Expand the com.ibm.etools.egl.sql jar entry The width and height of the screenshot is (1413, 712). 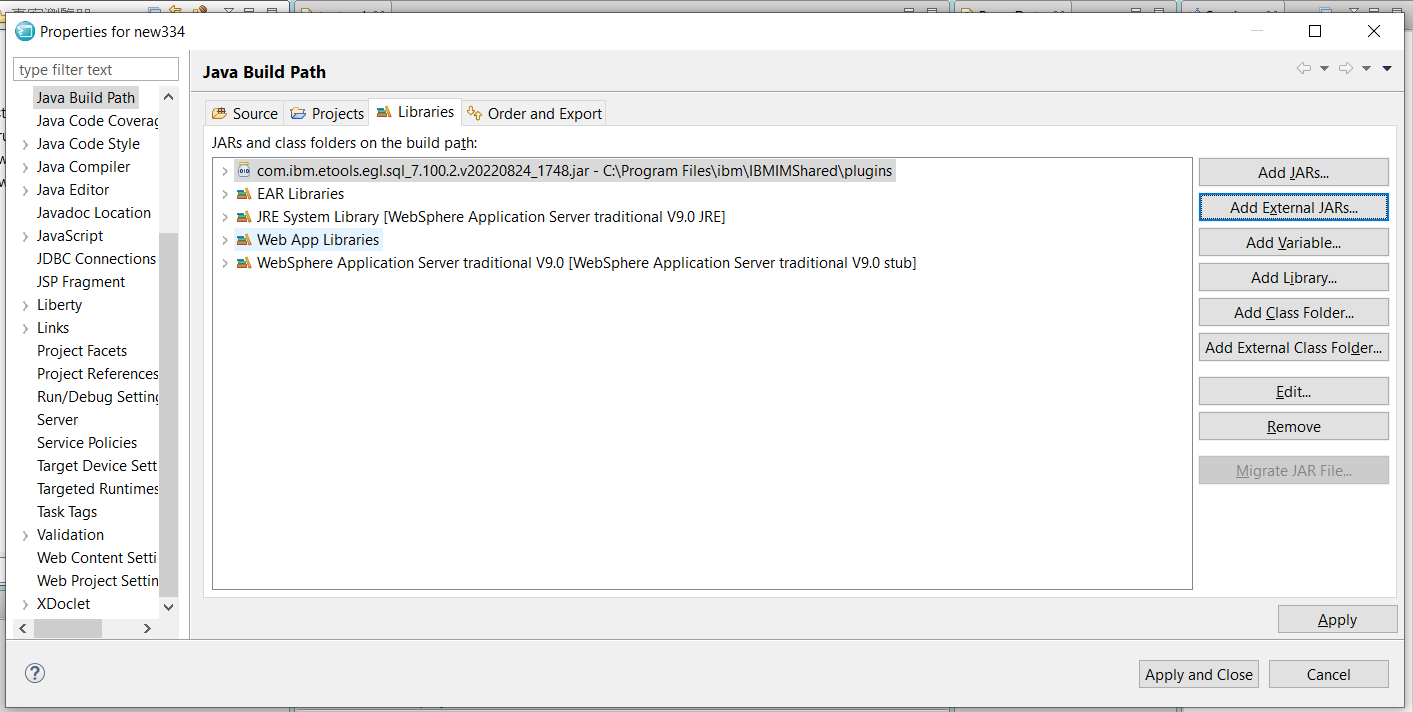[x=225, y=171]
